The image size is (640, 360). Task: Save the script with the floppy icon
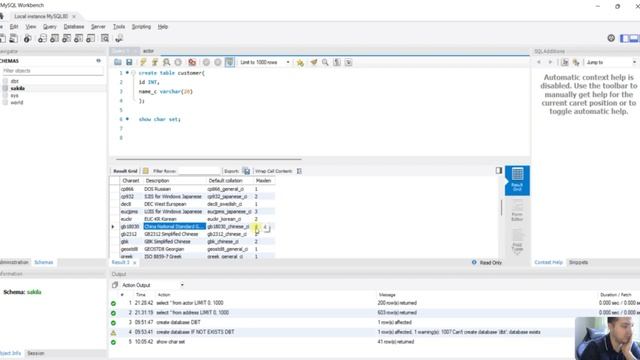point(129,62)
